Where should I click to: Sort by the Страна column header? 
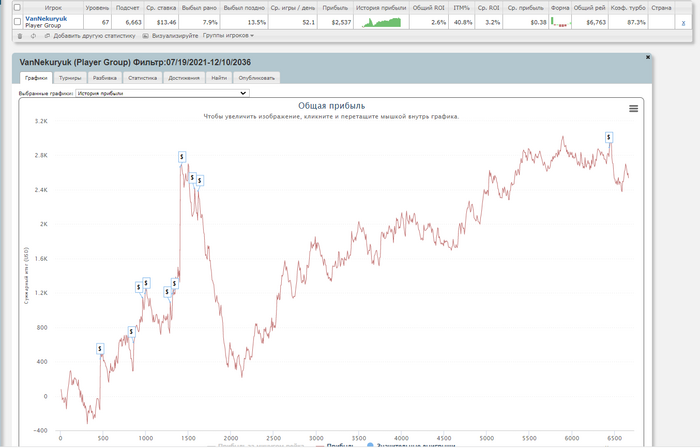661,8
